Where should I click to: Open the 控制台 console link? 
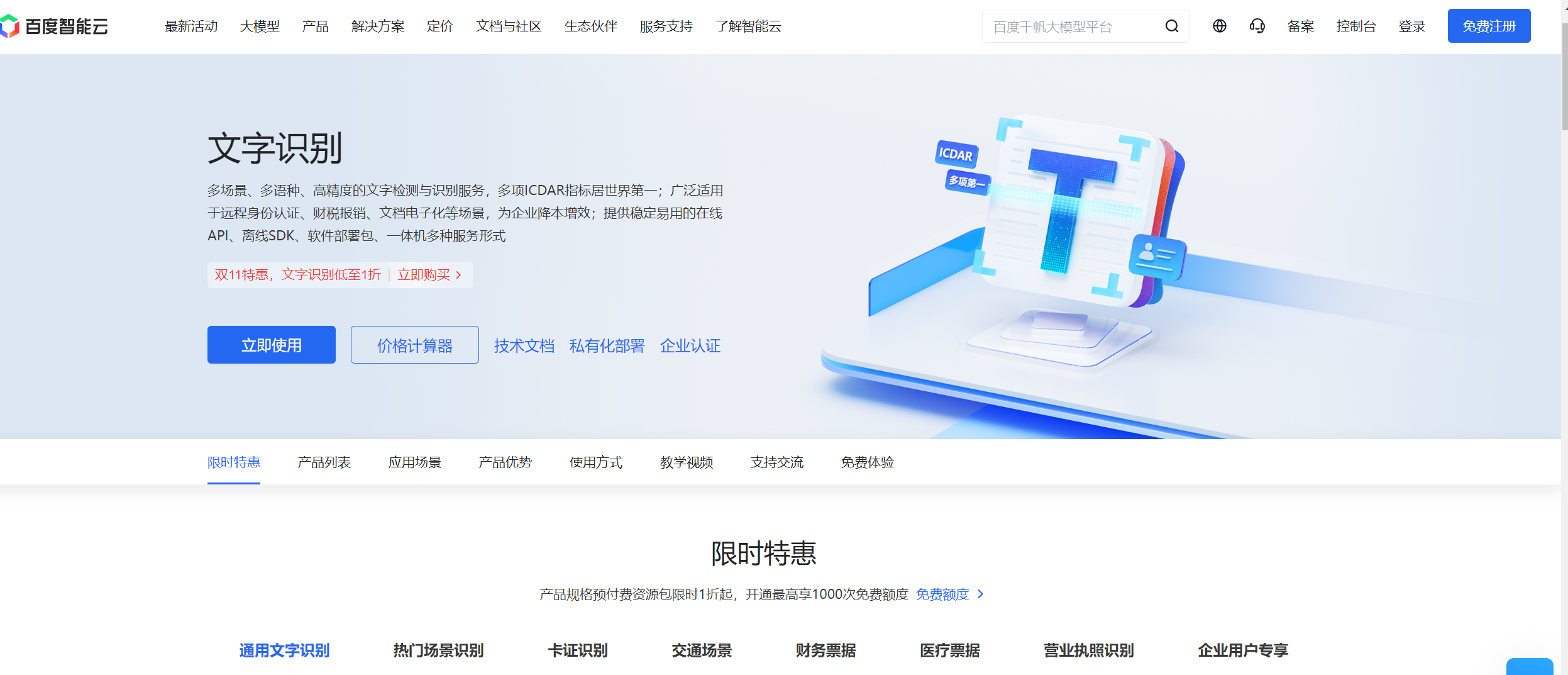tap(1356, 26)
